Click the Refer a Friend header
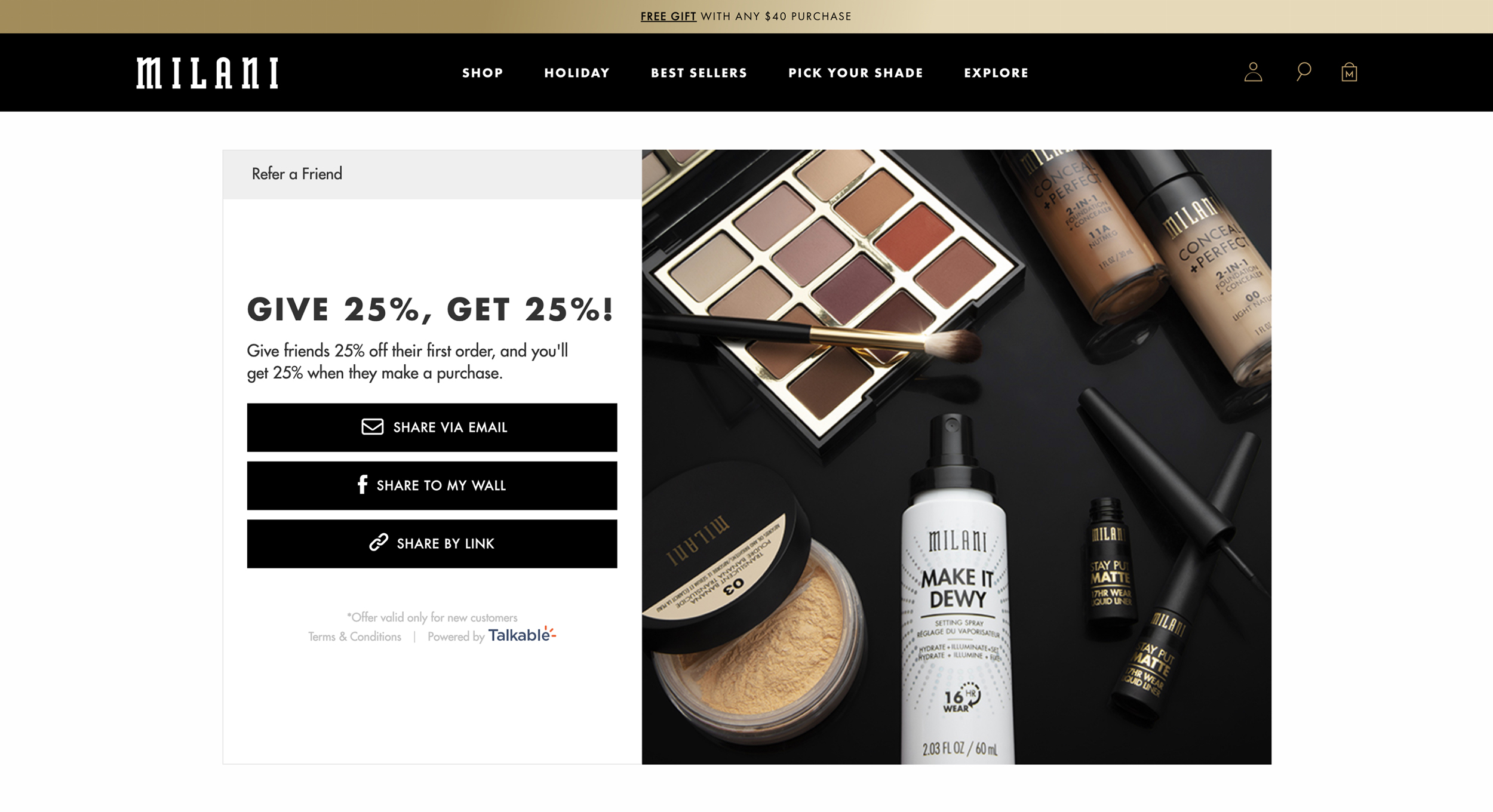Viewport: 1493px width, 812px height. (x=297, y=174)
